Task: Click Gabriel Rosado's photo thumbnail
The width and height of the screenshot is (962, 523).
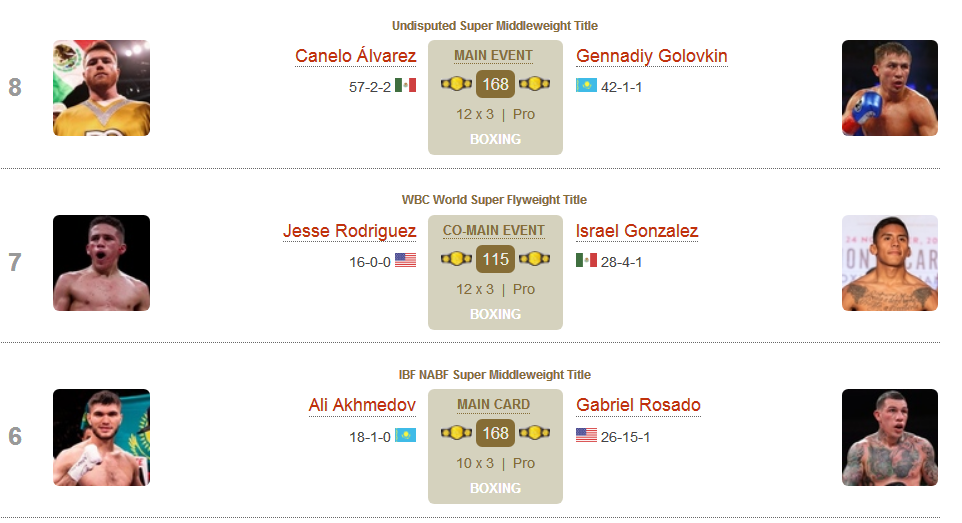Action: coord(890,437)
